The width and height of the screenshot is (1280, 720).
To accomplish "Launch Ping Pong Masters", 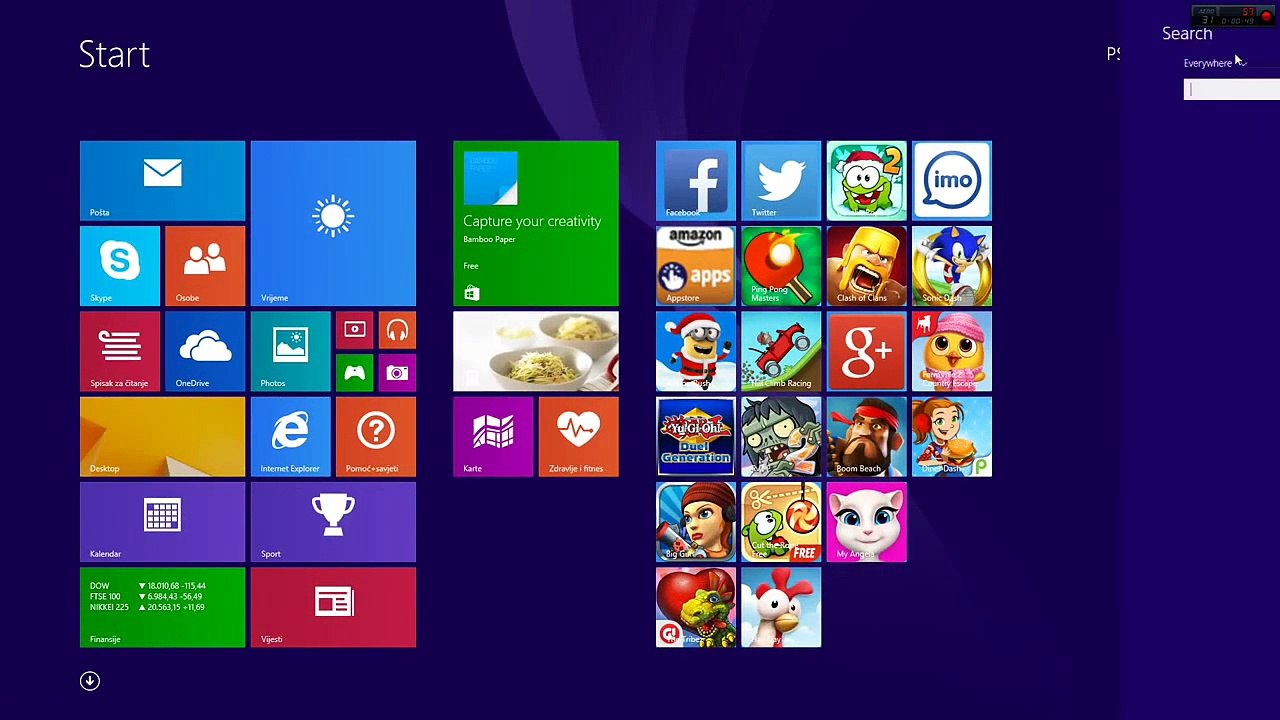I will pyautogui.click(x=781, y=266).
